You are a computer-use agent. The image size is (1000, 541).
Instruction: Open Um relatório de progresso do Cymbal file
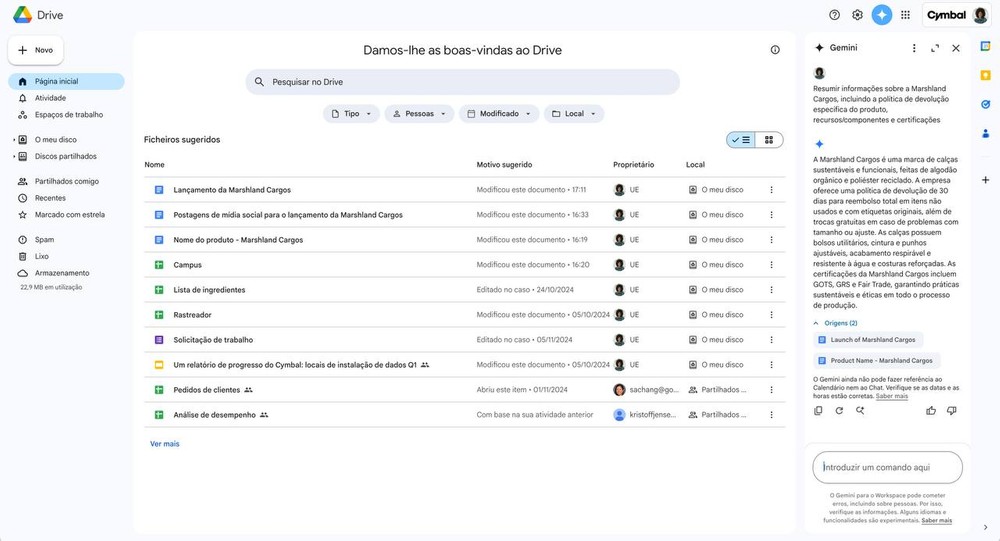[x=295, y=365]
